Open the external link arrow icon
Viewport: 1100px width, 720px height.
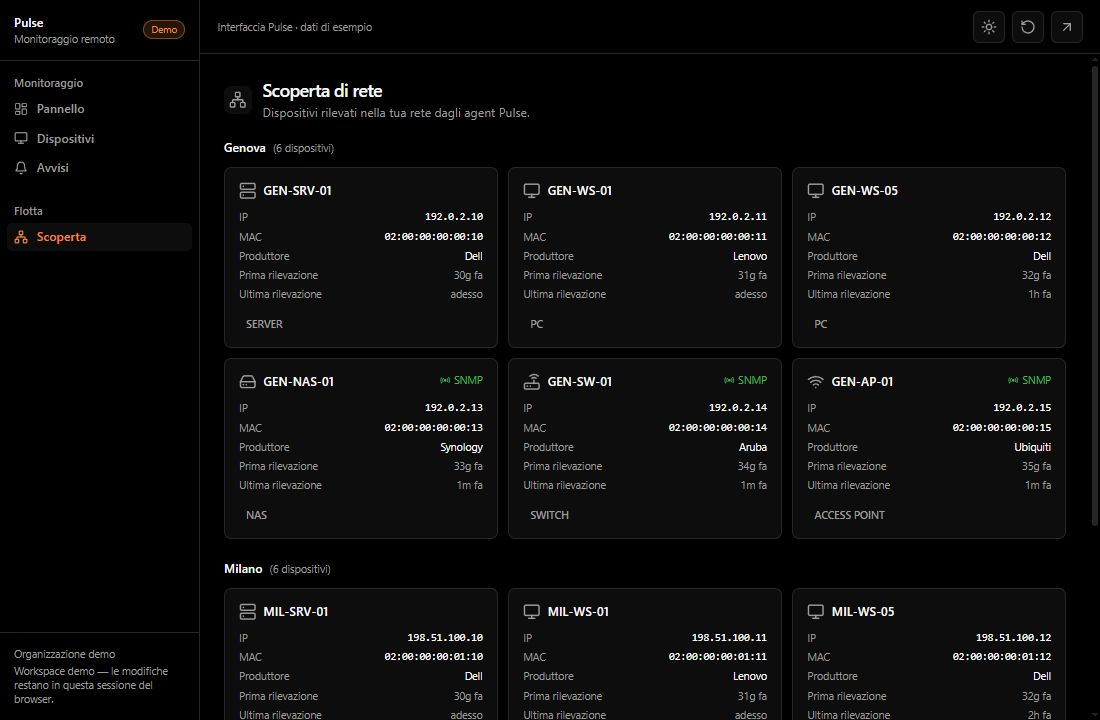tap(1066, 27)
